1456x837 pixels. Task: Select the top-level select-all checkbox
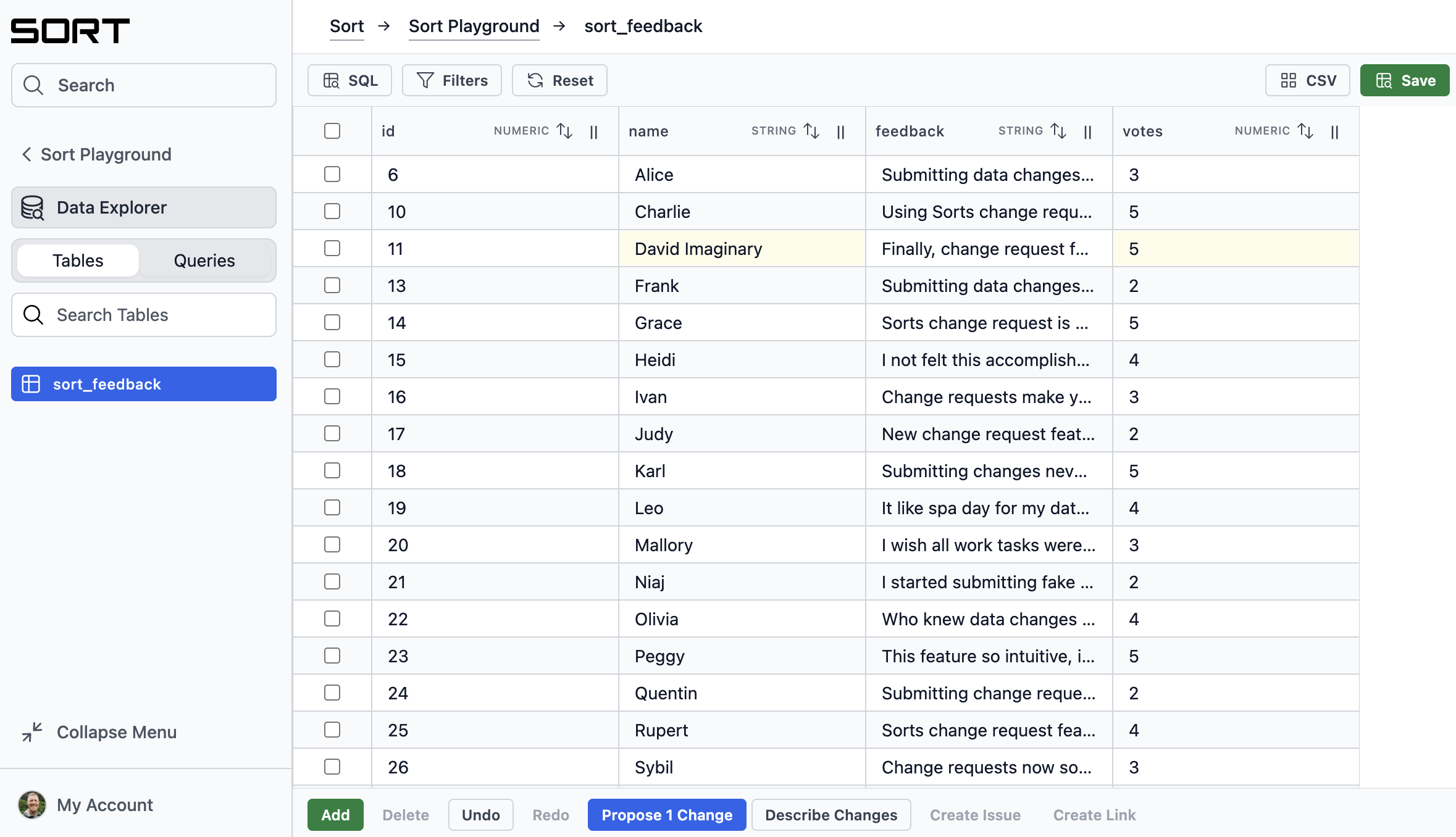coord(332,131)
